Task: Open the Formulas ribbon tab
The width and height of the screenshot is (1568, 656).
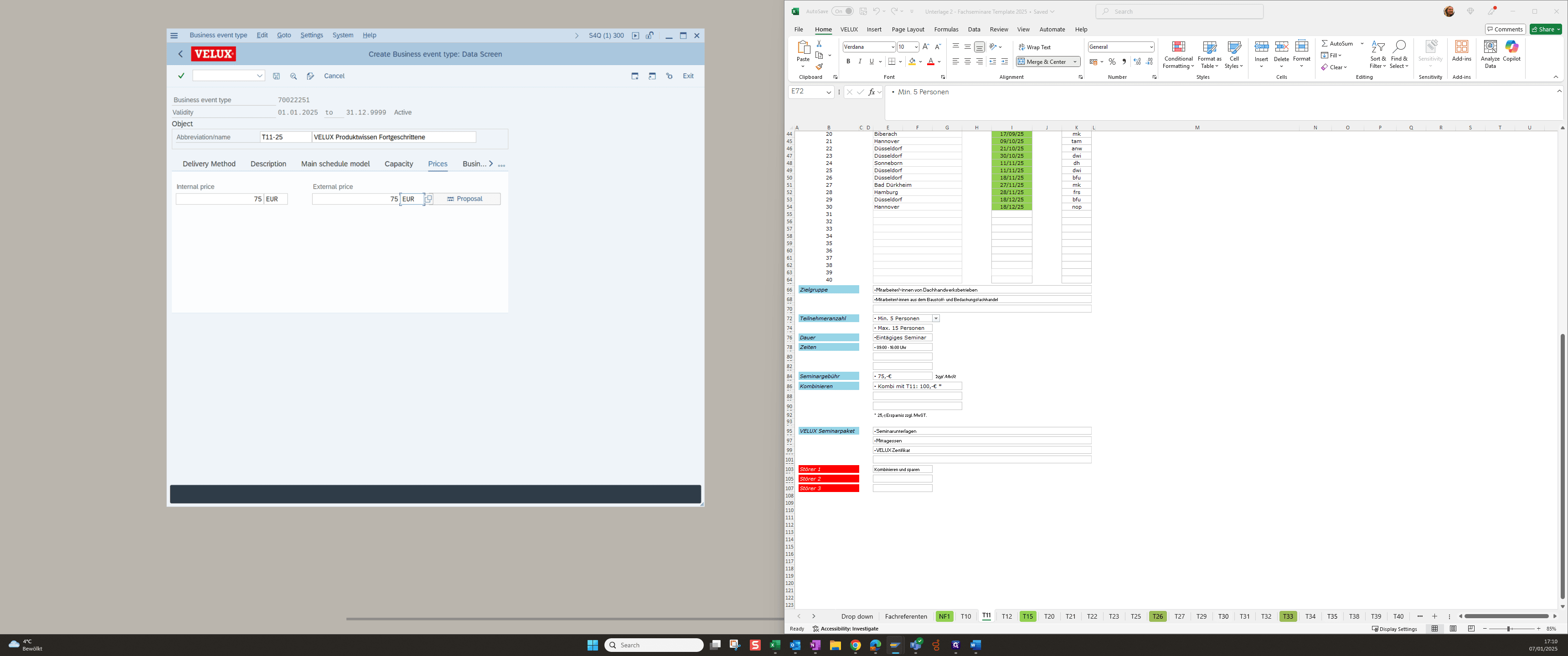Action: [946, 29]
